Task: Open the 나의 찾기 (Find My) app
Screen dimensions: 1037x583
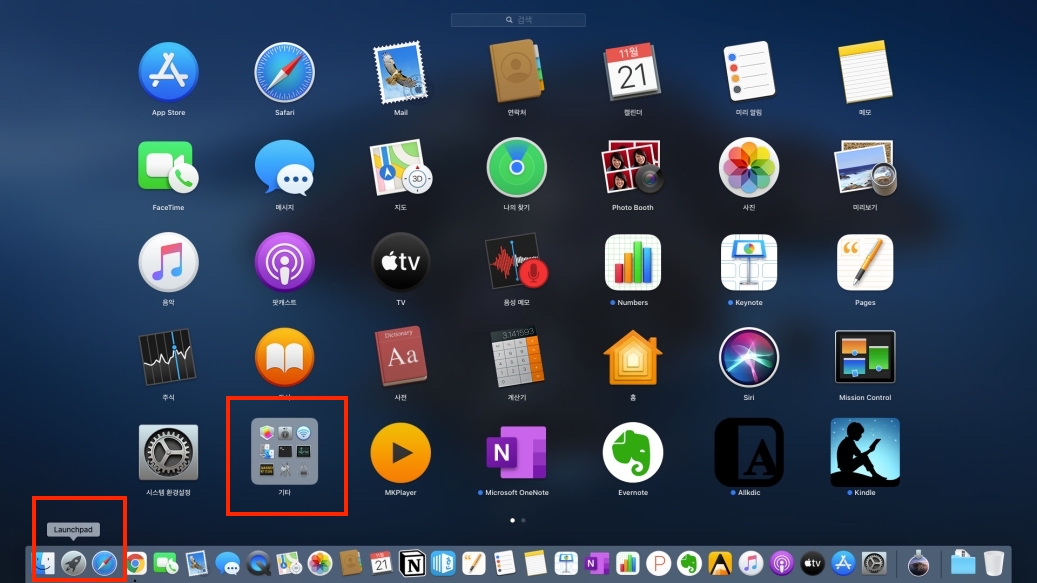Action: (517, 167)
